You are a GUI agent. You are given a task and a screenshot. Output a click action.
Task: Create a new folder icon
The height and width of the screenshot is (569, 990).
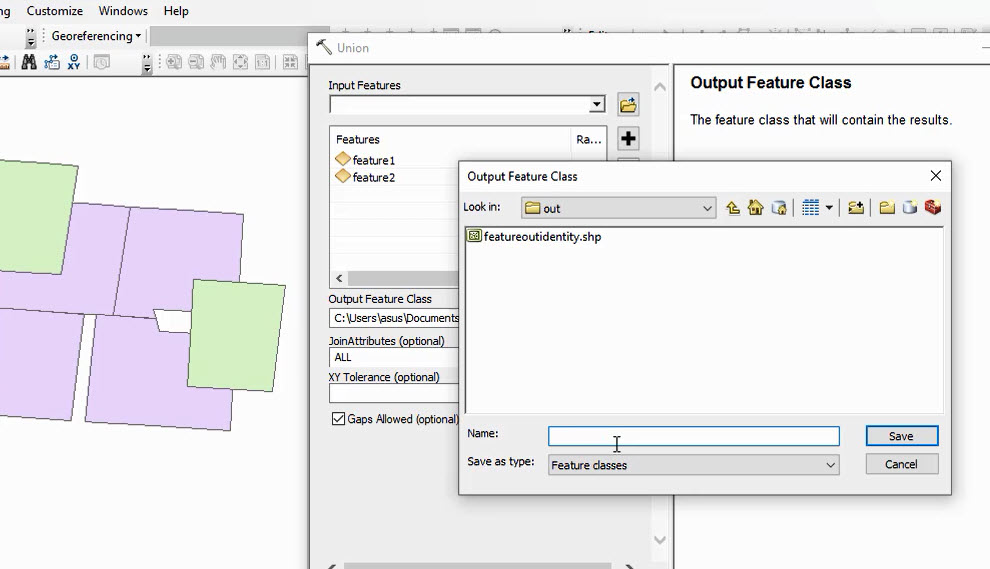pos(887,208)
